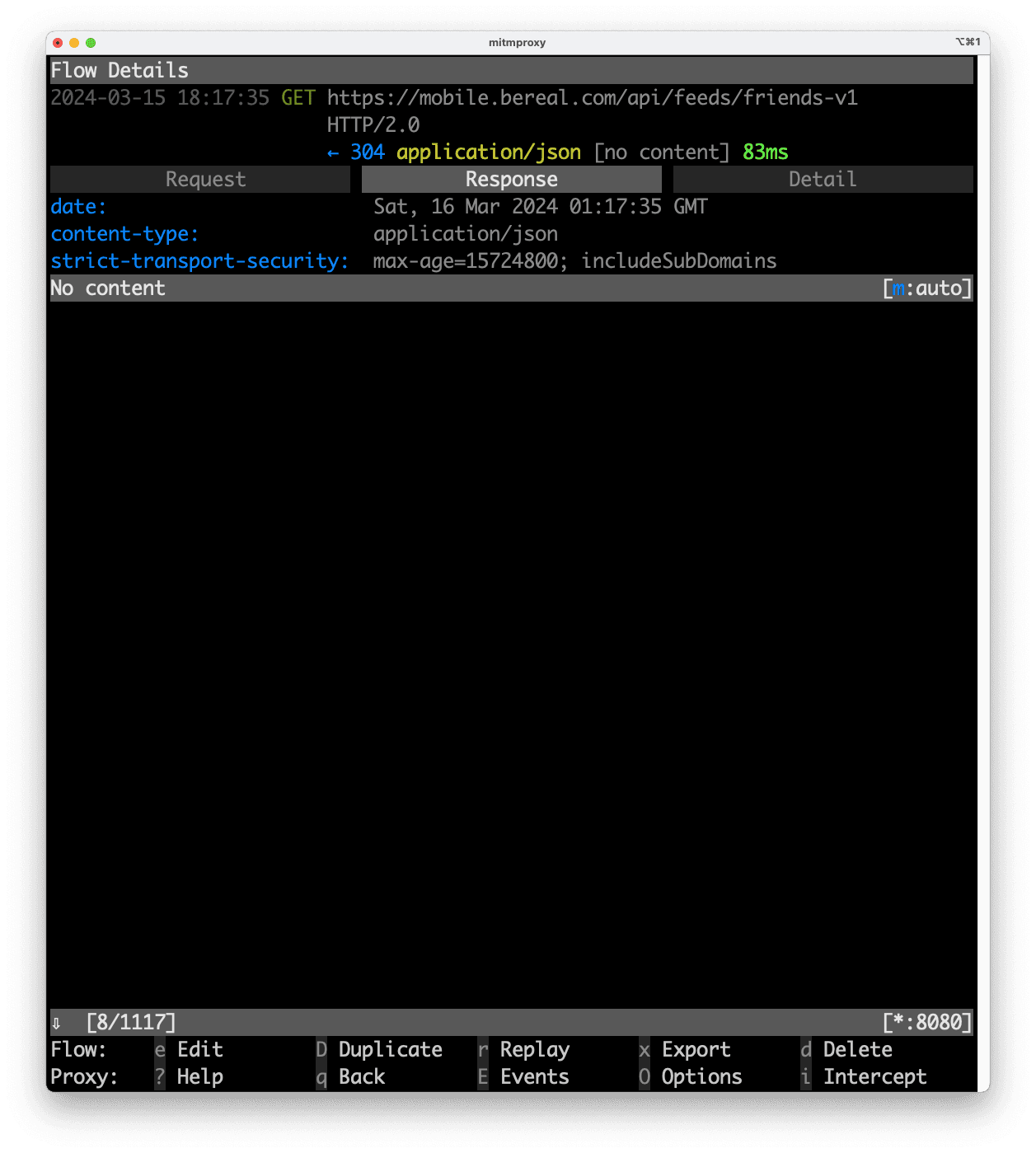Click the Delete flow shortcut
Viewport: 1036px width, 1153px height.
tap(857, 1049)
